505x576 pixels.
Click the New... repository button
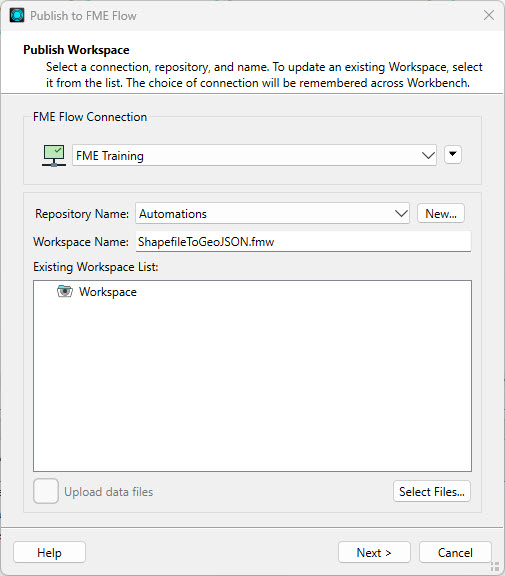coord(441,213)
